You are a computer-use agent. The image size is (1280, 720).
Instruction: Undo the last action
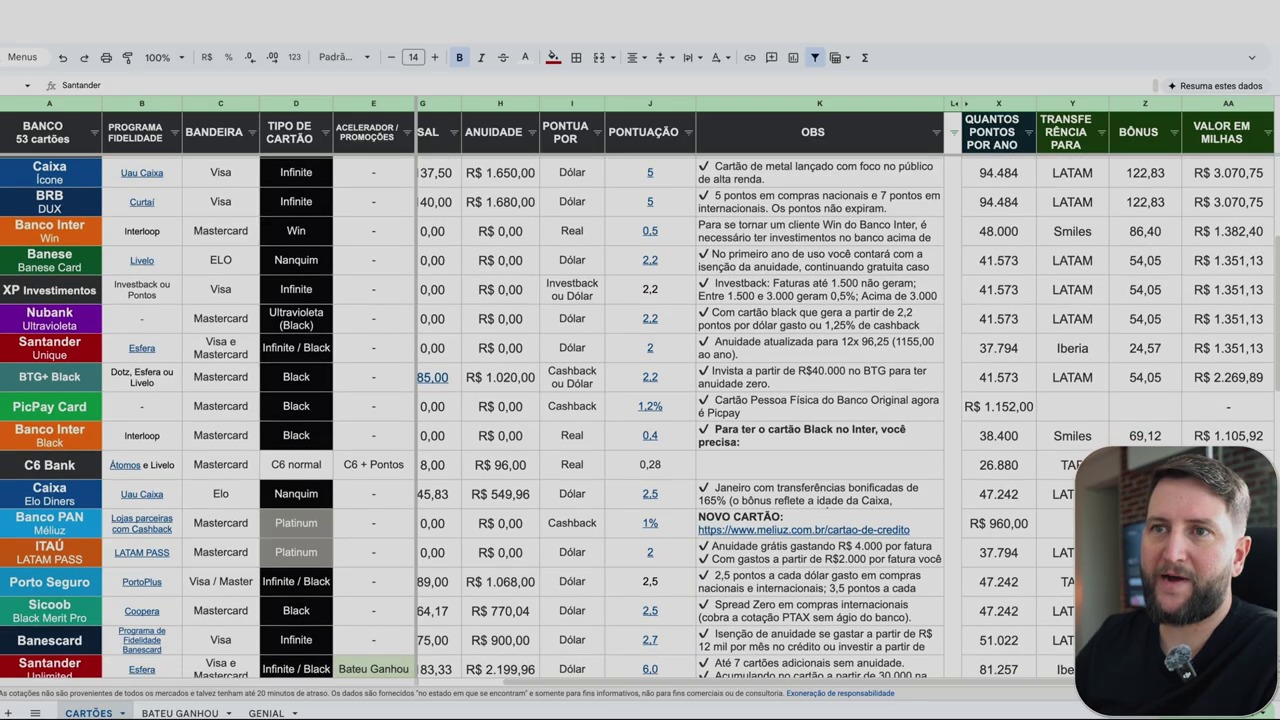pyautogui.click(x=62, y=58)
